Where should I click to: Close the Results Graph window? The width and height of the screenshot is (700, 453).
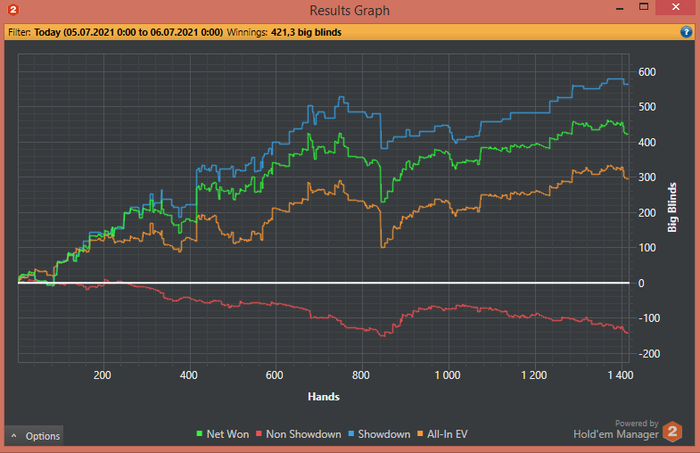point(676,7)
